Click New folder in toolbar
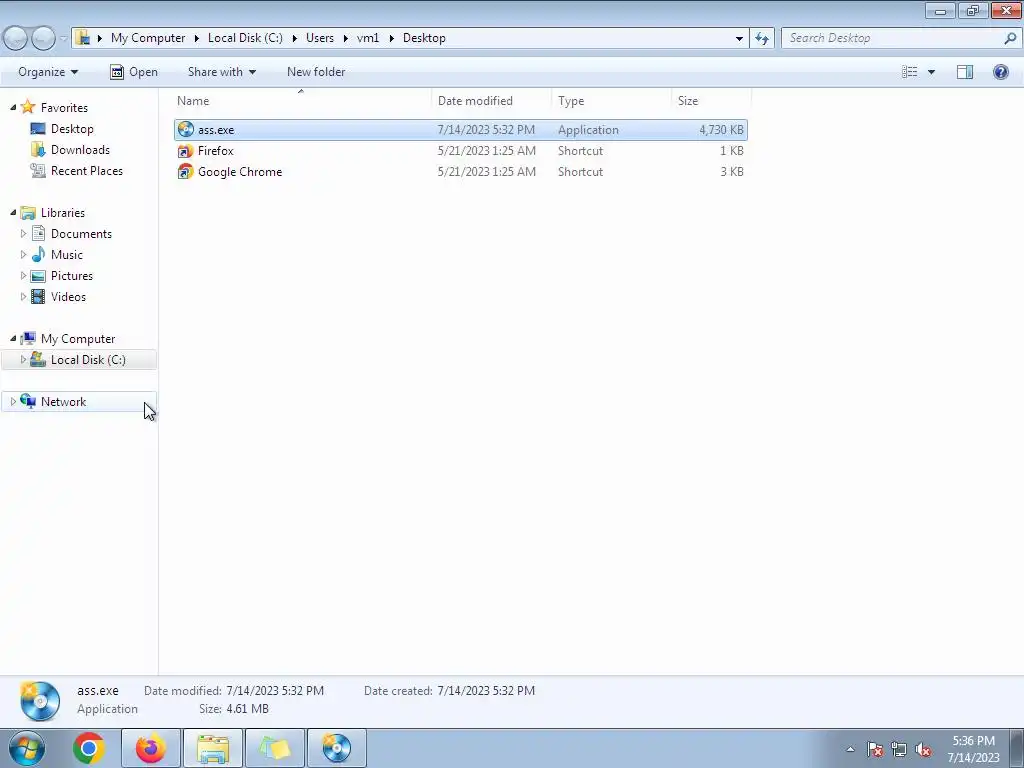Image resolution: width=1024 pixels, height=768 pixels. [x=316, y=72]
